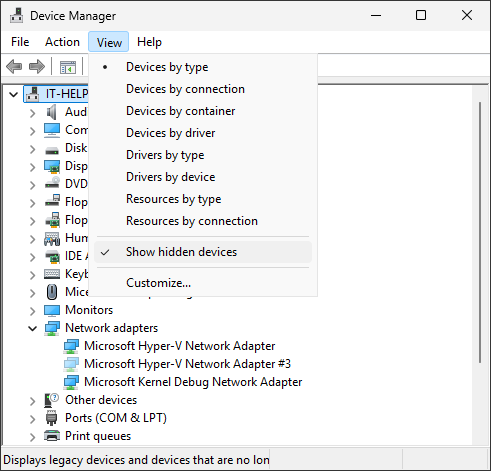The image size is (491, 471).
Task: Select the Devices by type view
Action: click(x=203, y=67)
